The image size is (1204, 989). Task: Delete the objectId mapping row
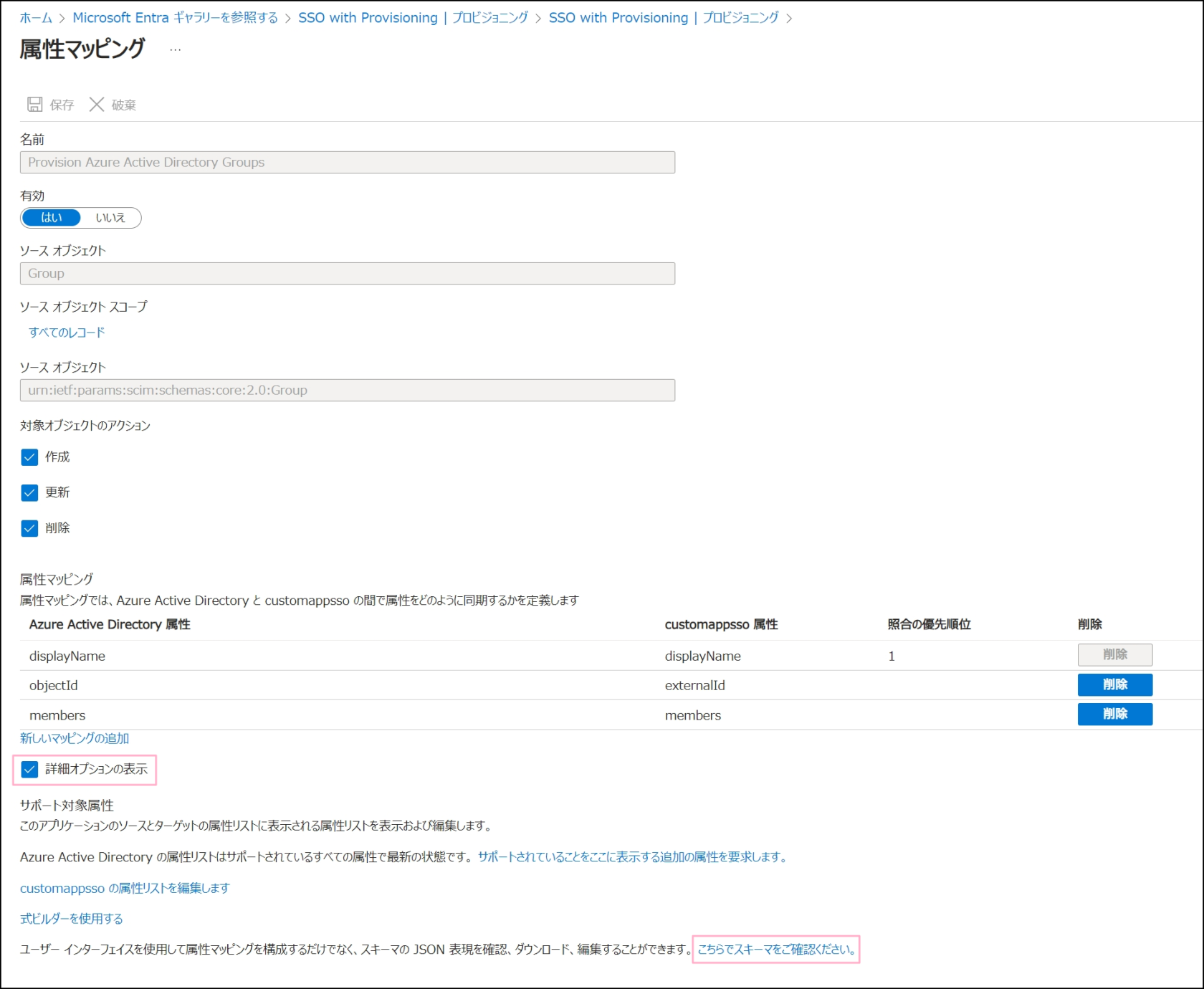pos(1114,684)
